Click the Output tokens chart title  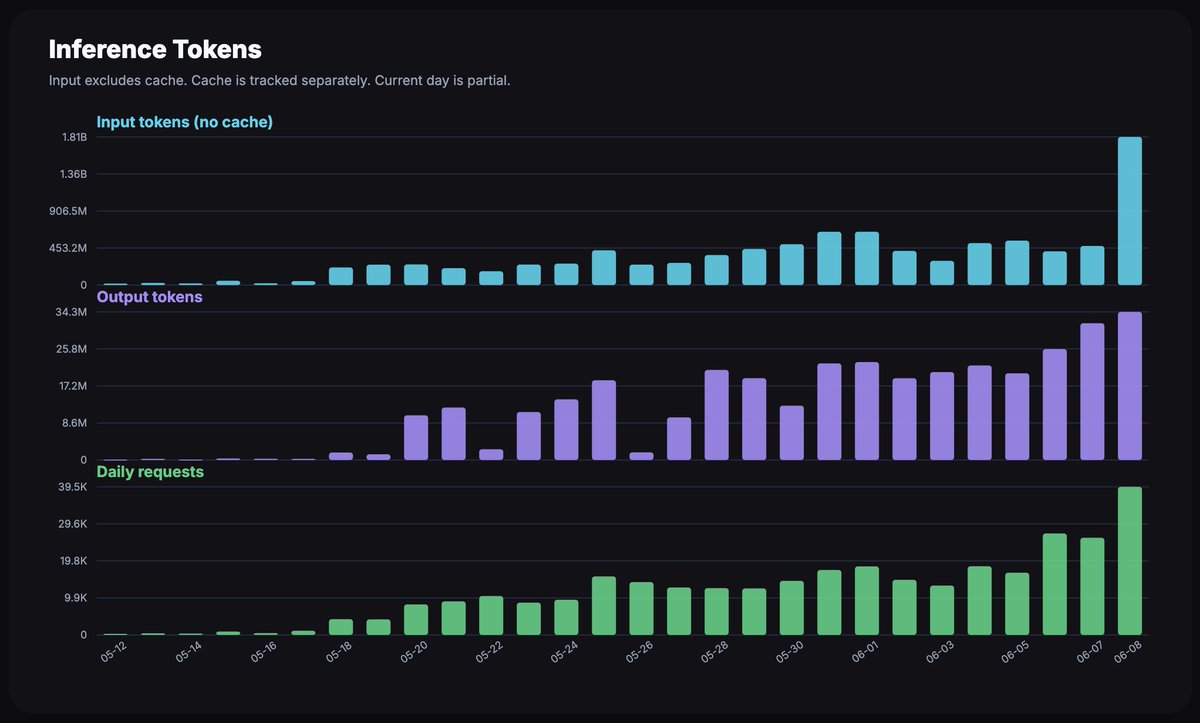(x=150, y=297)
